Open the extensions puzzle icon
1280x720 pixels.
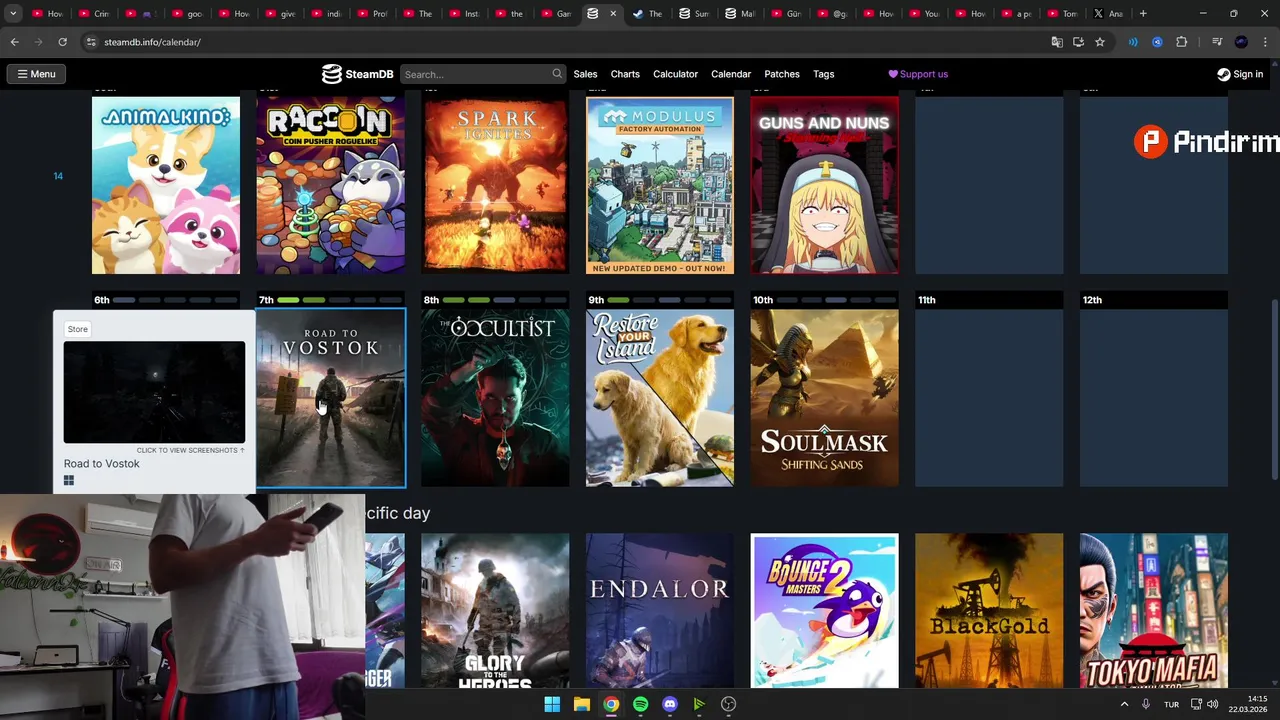pyautogui.click(x=1182, y=42)
